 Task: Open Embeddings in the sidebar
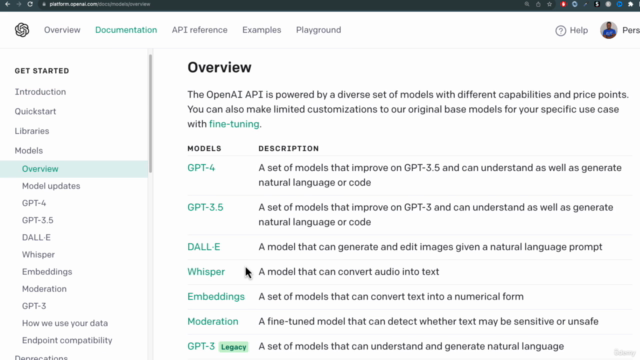click(47, 272)
